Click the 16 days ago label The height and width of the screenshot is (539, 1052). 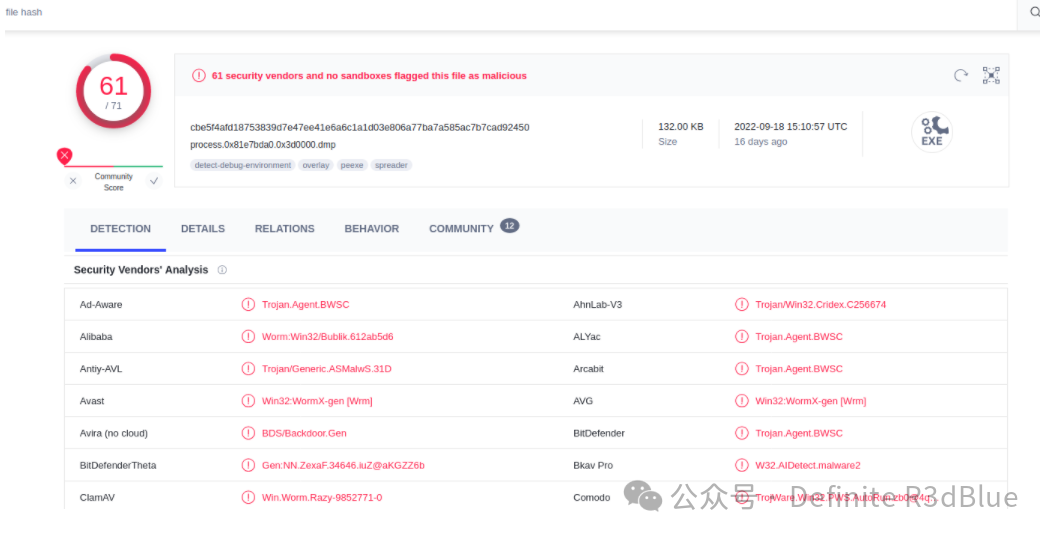[761, 142]
